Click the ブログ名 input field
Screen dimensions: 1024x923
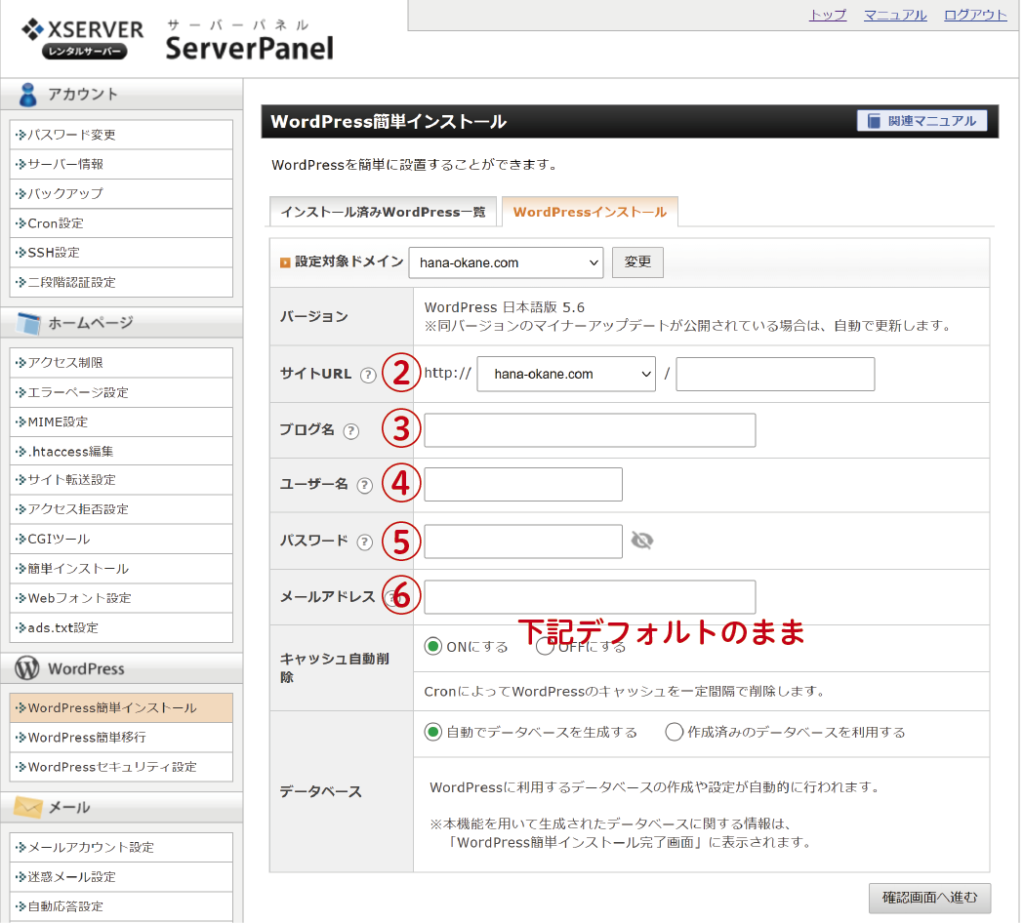coord(590,430)
